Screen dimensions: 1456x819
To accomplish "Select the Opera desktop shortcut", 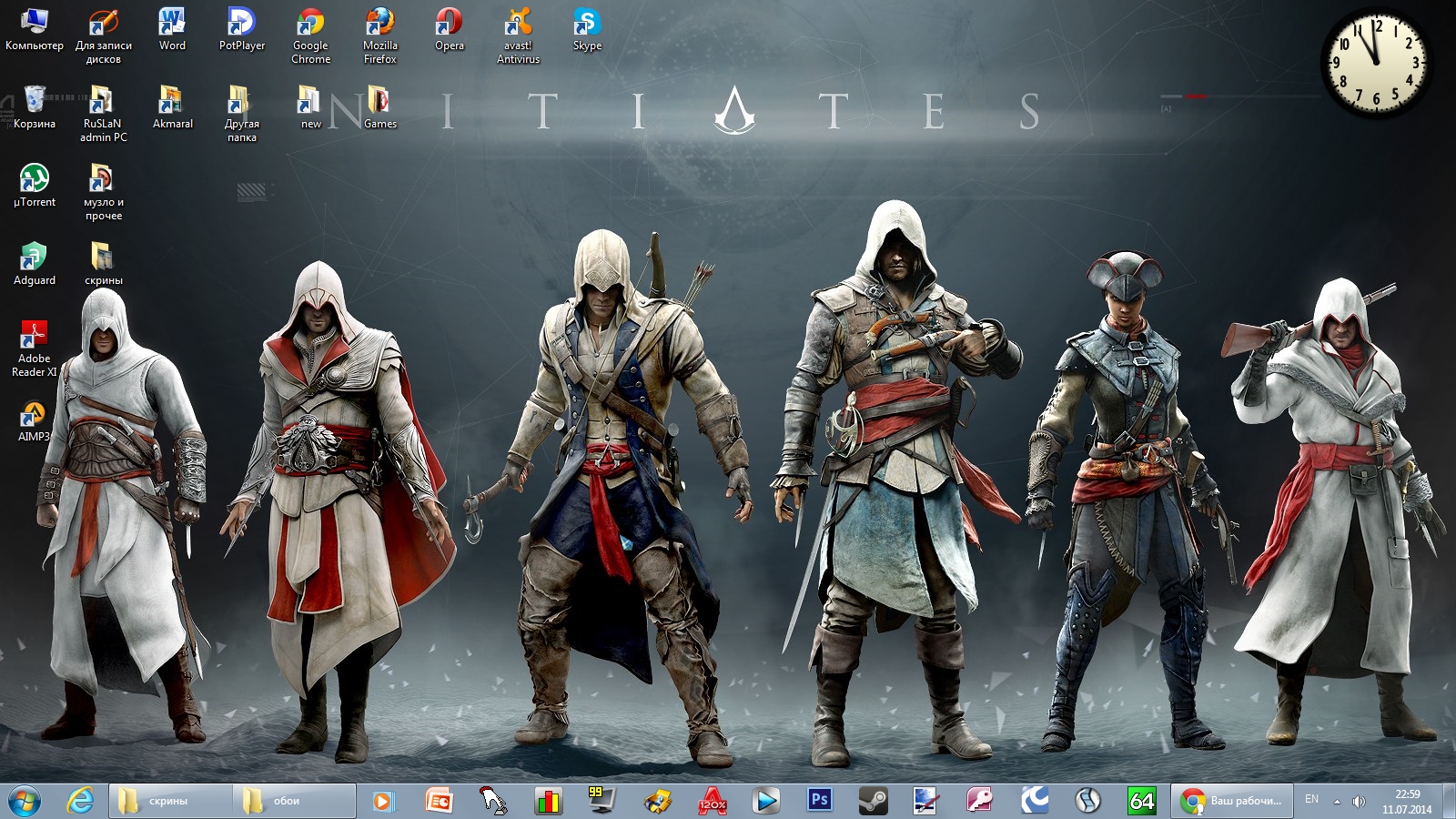I will click(450, 29).
